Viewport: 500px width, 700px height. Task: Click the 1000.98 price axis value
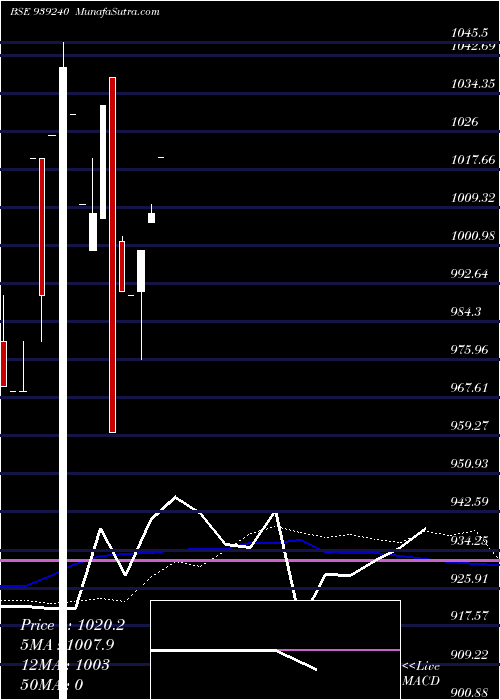473,235
